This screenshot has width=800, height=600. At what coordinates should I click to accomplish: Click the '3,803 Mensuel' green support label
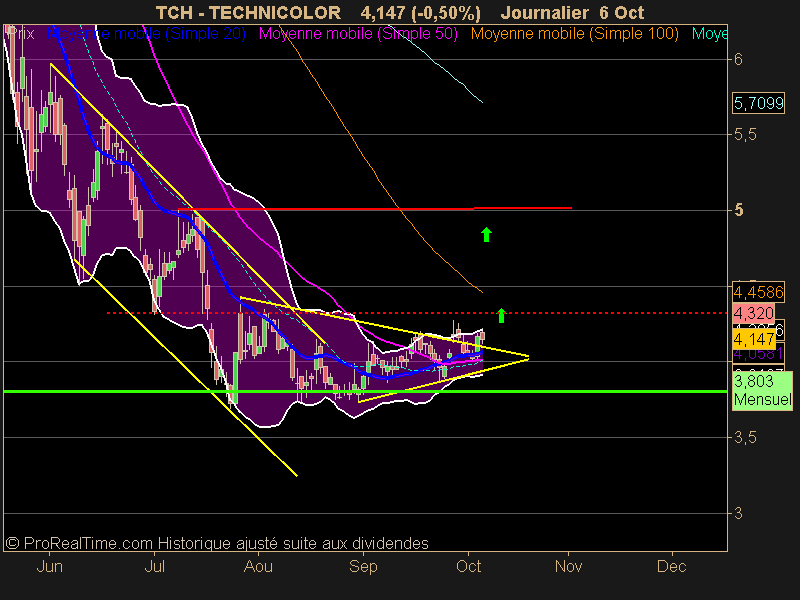pos(762,390)
